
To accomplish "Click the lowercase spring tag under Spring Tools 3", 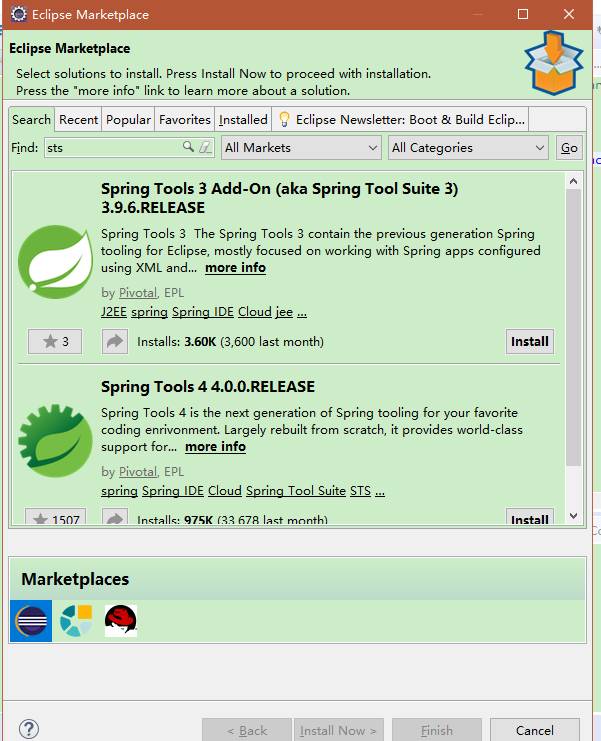I will (x=149, y=312).
